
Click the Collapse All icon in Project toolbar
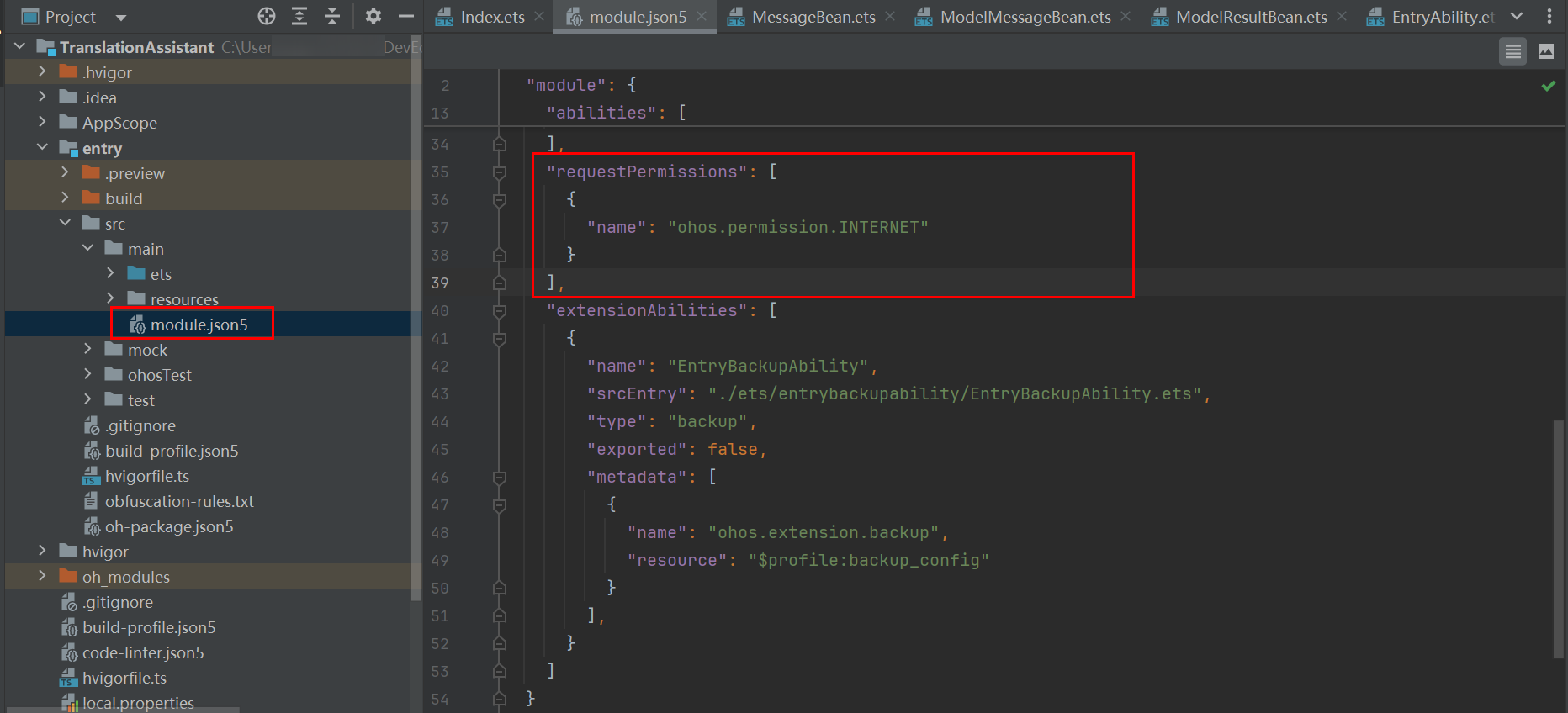click(332, 16)
